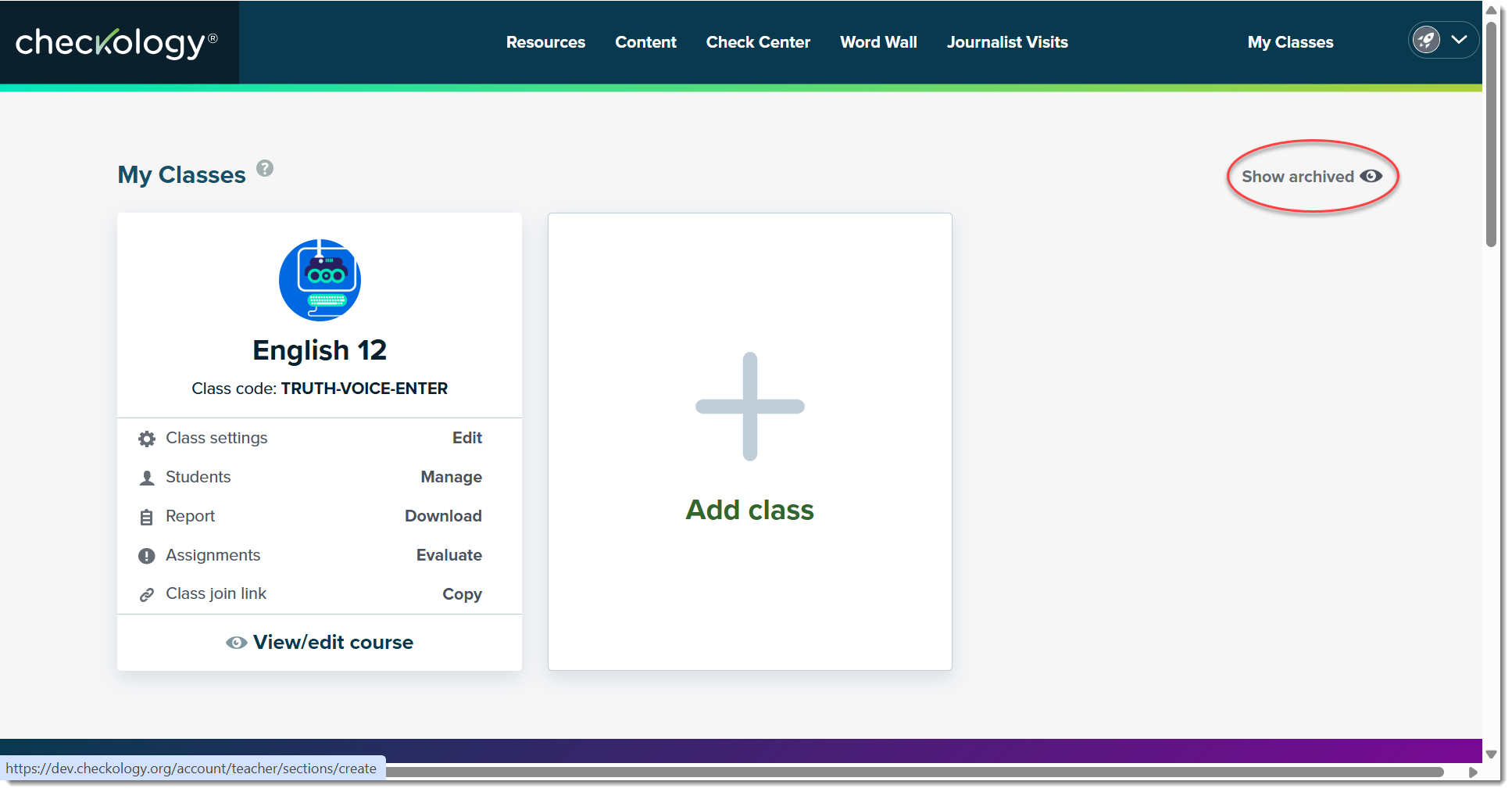The height and width of the screenshot is (792, 1512).
Task: Select the English 12 class title
Action: point(320,350)
